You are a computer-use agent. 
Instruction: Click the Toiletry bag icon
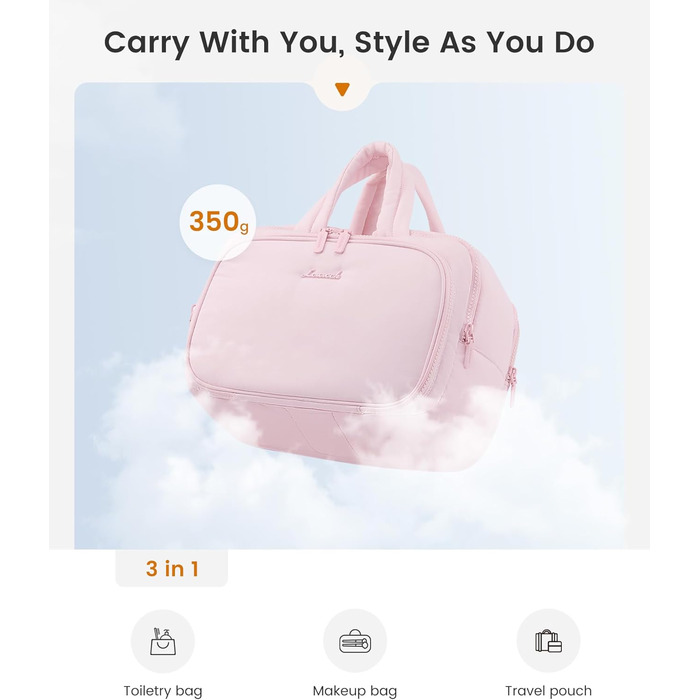163,641
